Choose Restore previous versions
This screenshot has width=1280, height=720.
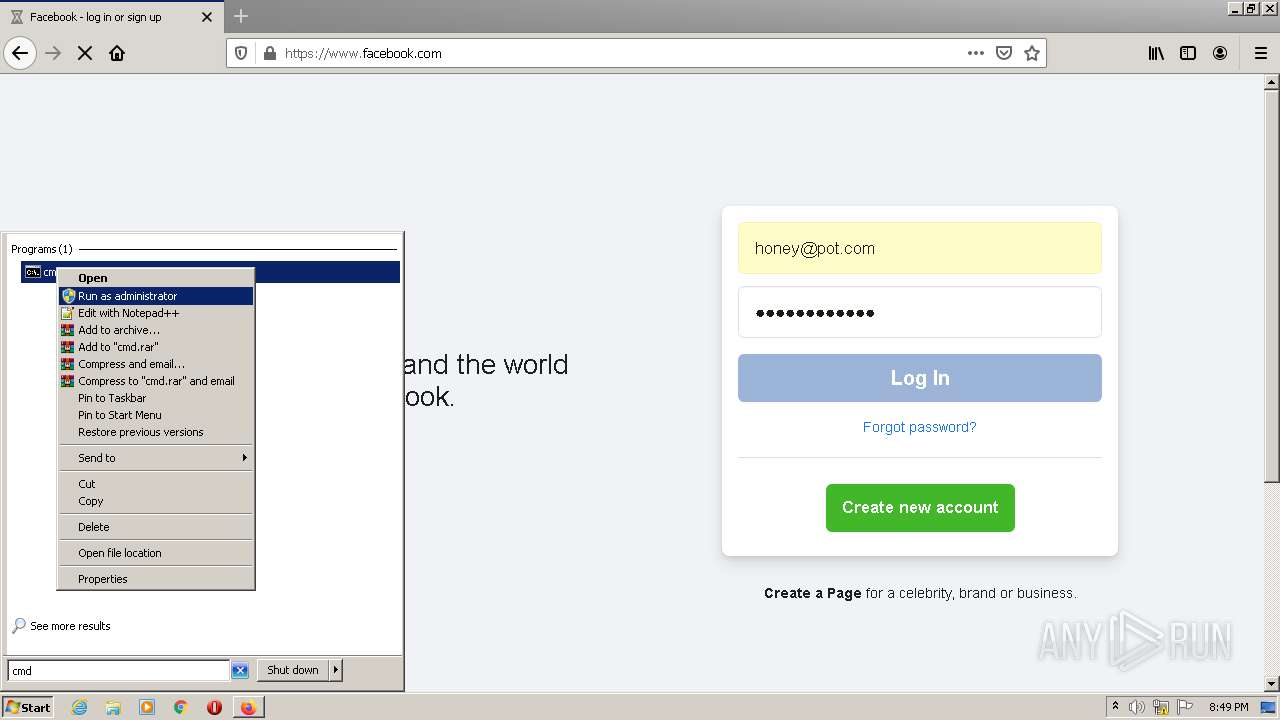click(x=155, y=432)
